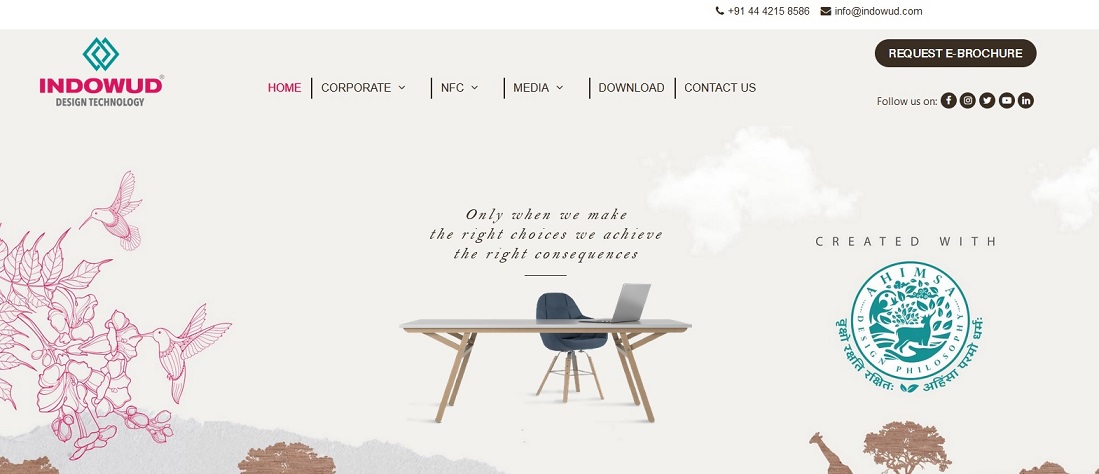This screenshot has width=1099, height=474.
Task: Click the +91 44 4215 8586 phone link
Action: coord(768,11)
